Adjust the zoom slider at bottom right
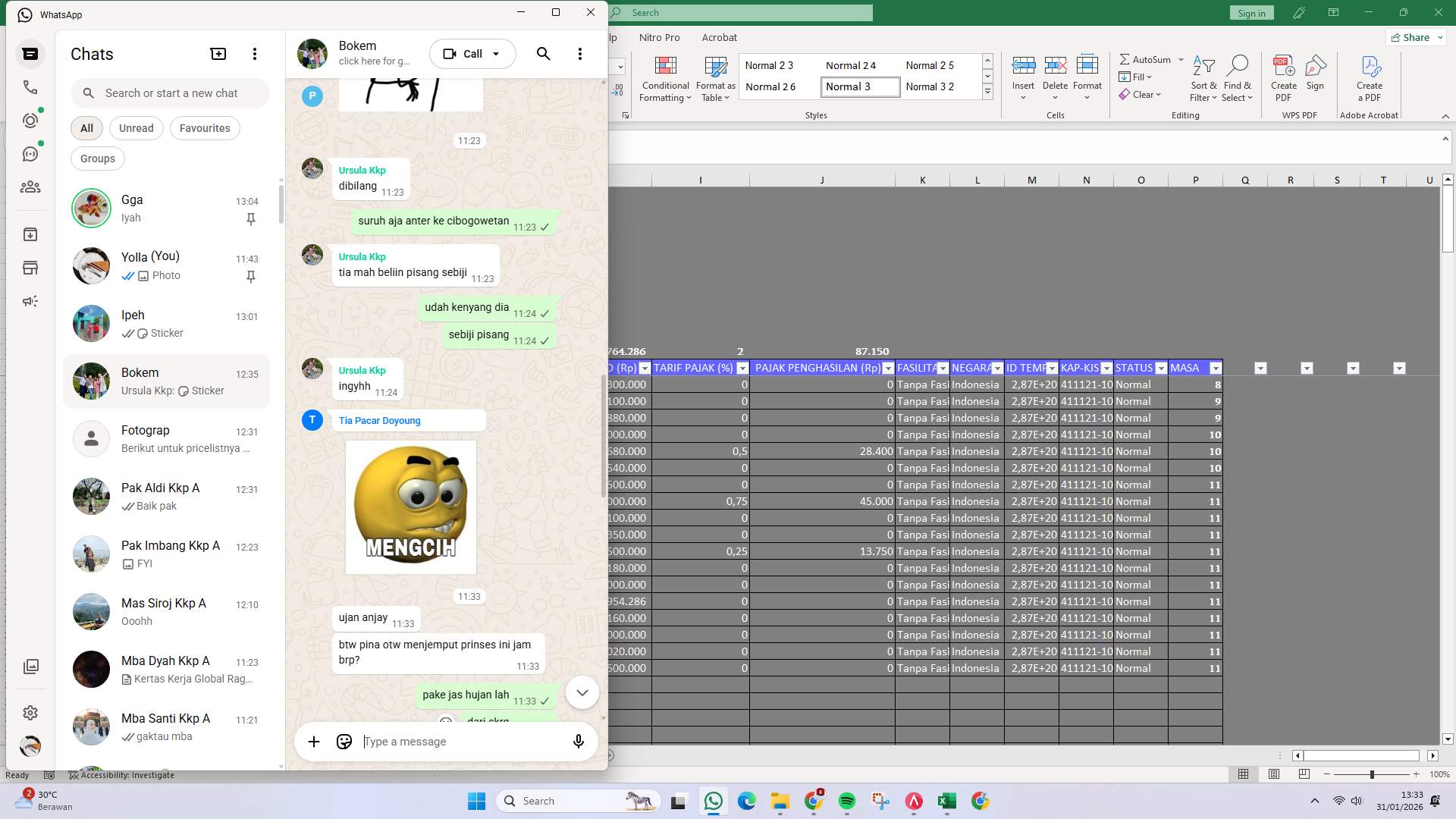 [x=1373, y=775]
